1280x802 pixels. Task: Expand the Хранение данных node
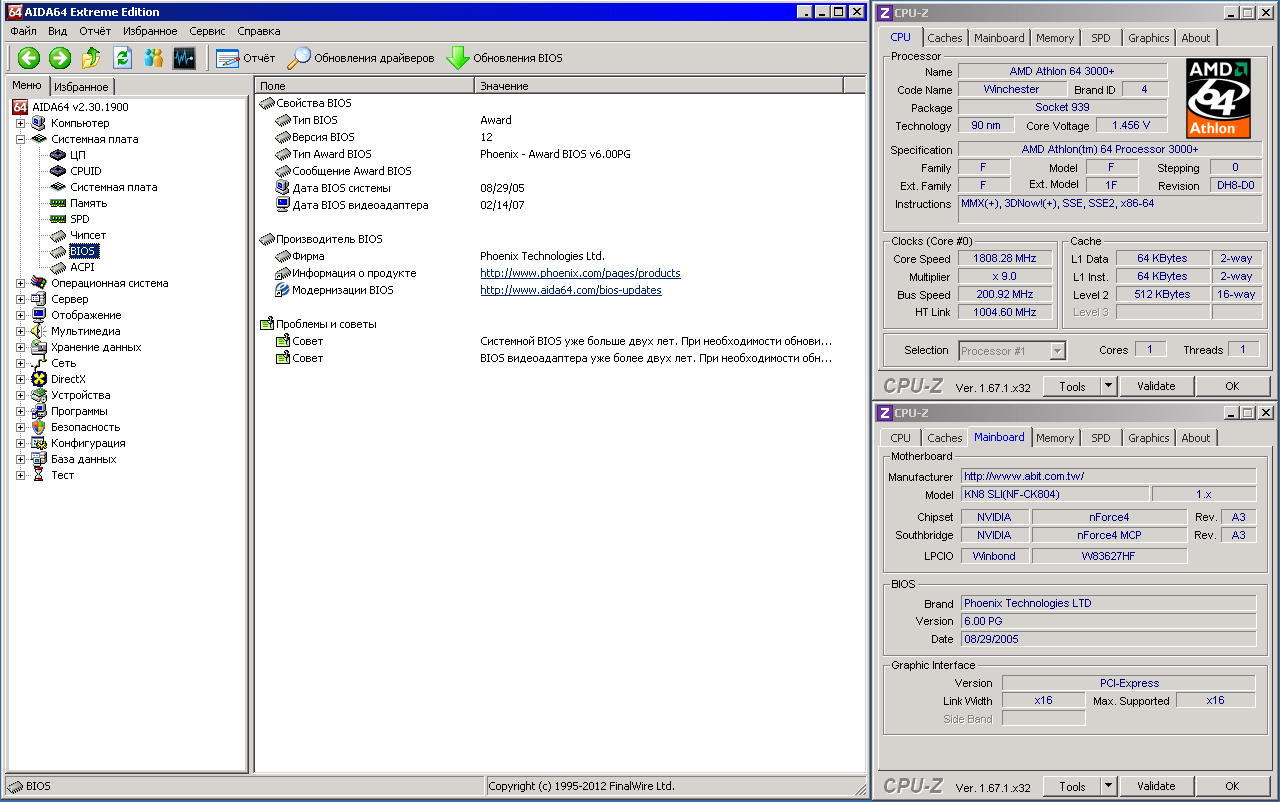(x=20, y=347)
